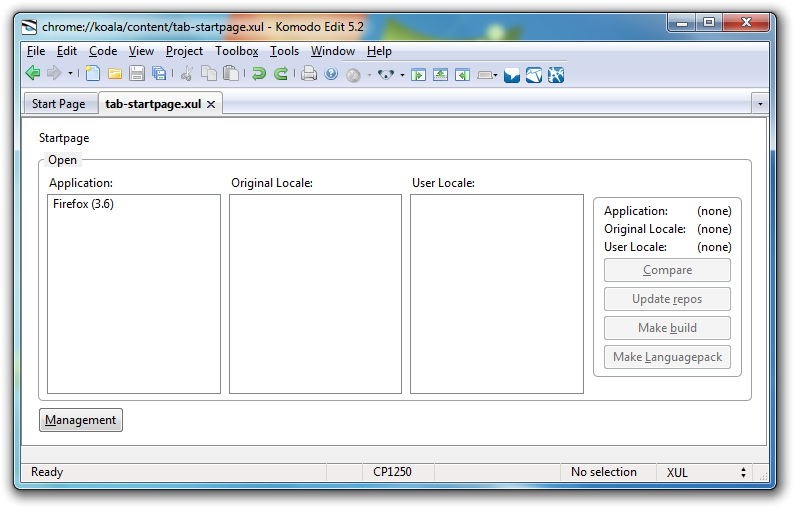Screen dimensions: 794x509
Task: Click the Make build button
Action: point(667,328)
